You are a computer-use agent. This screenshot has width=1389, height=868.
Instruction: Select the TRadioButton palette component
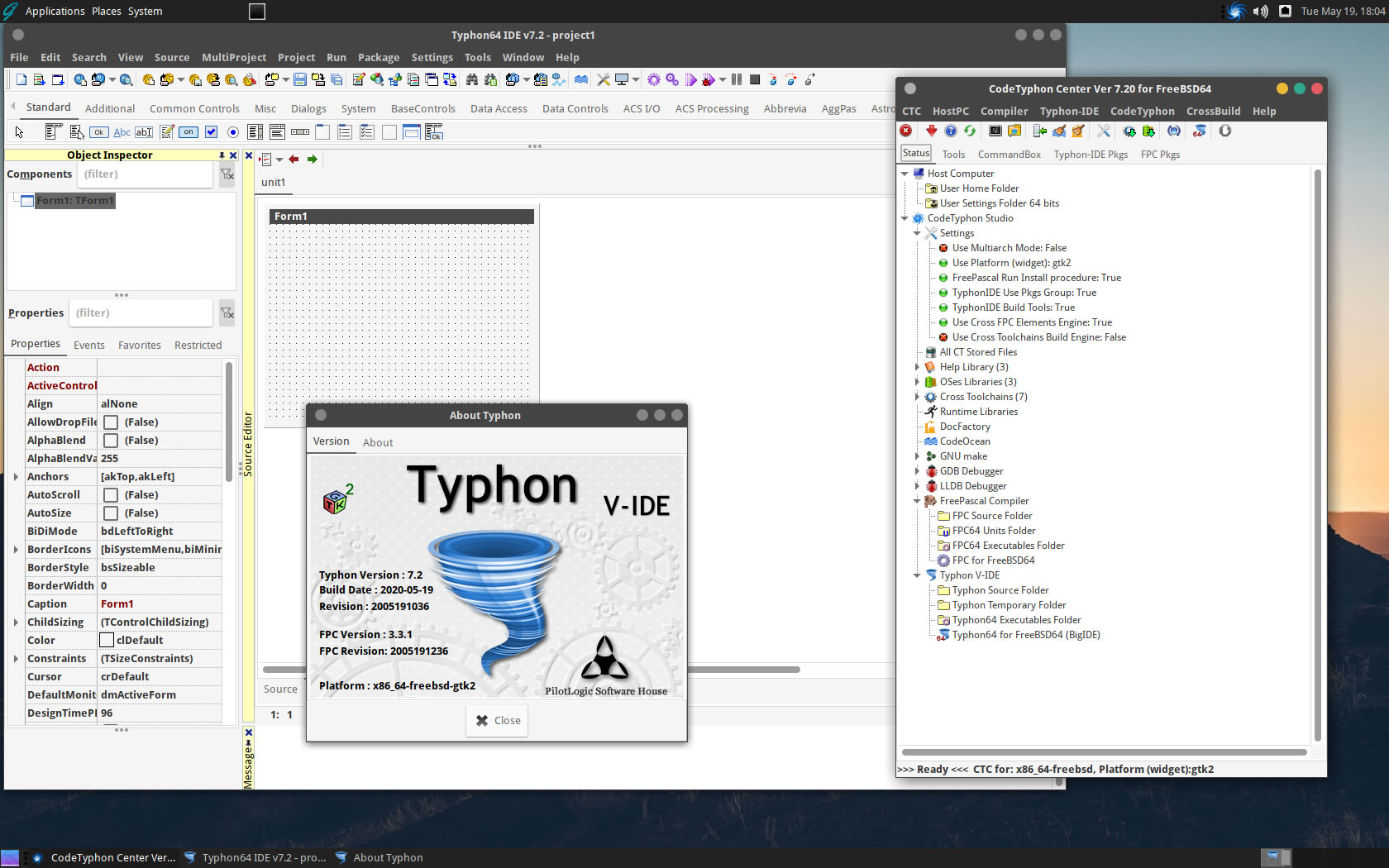[x=233, y=132]
